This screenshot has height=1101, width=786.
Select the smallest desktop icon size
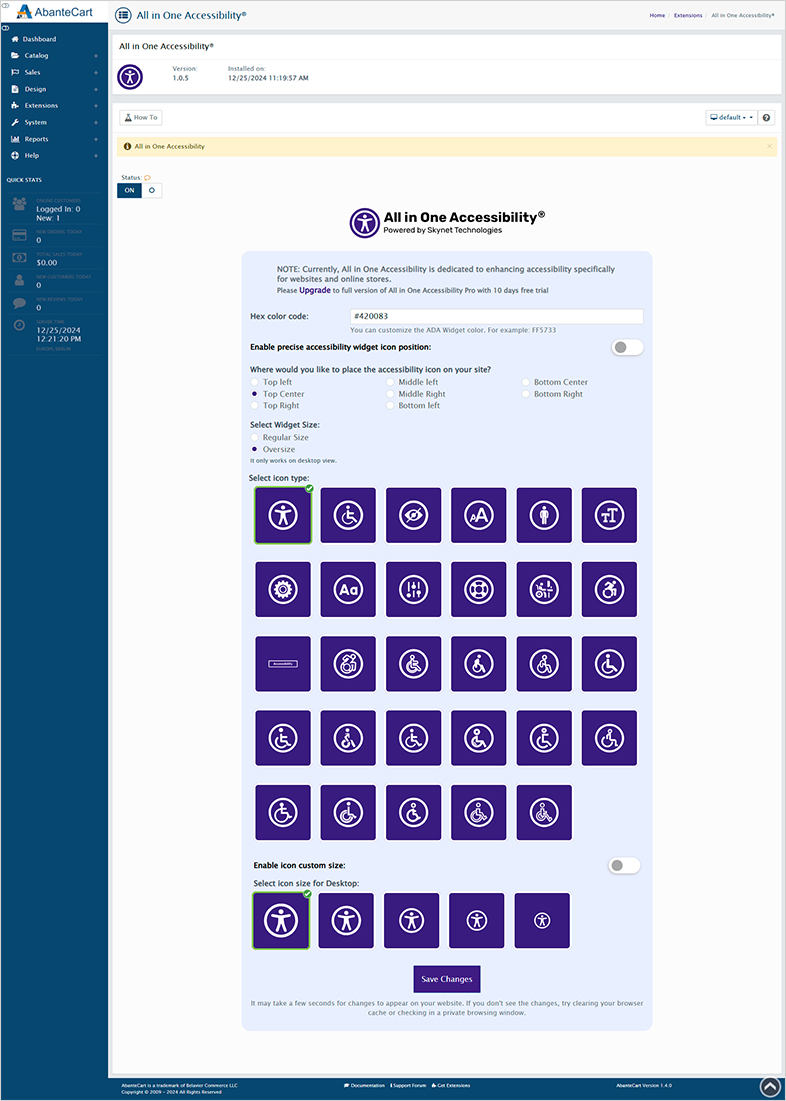[542, 921]
